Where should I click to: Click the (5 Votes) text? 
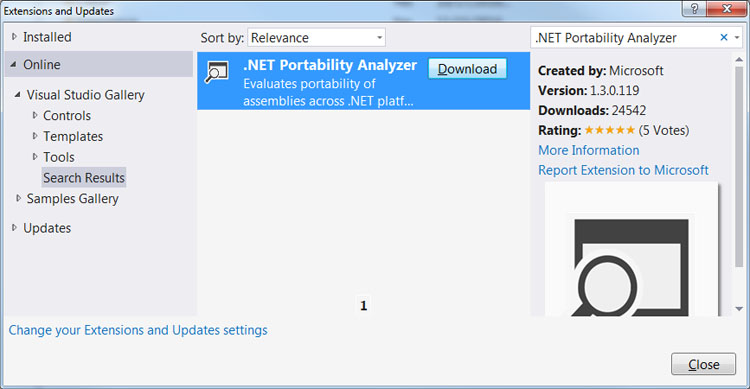664,130
